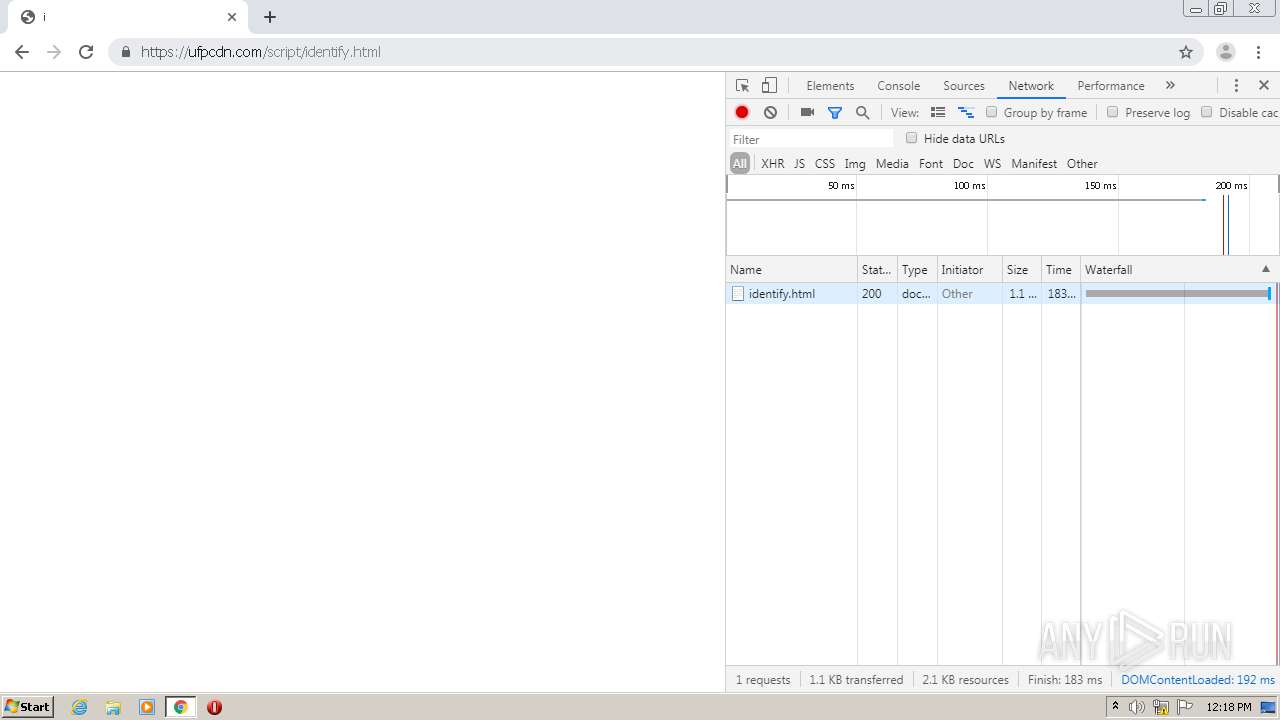Show hidden system tray icons arrow

1115,707
